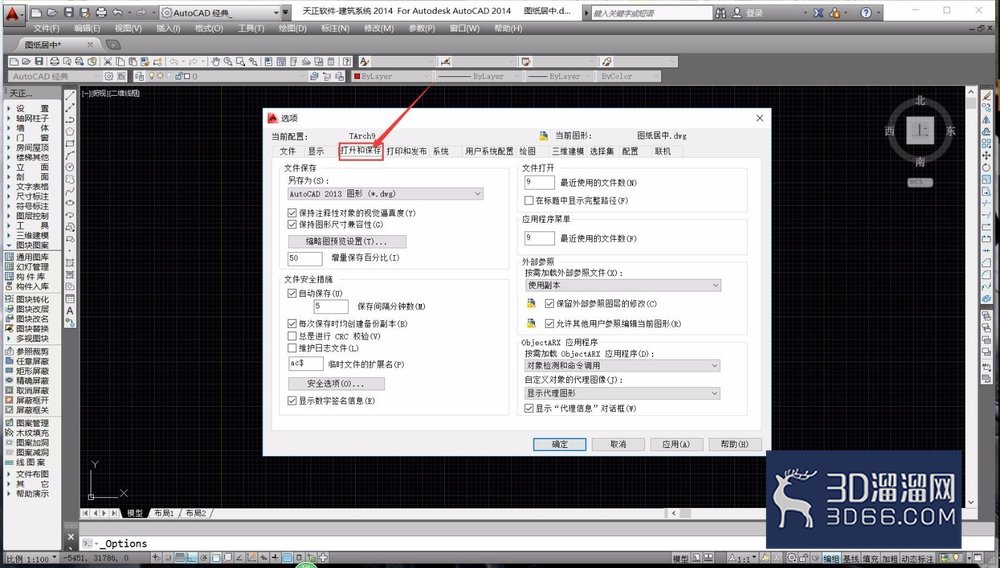Image resolution: width=1000 pixels, height=568 pixels.
Task: Click Zoom Realtime magnifier toolbar icon
Action: (228, 62)
